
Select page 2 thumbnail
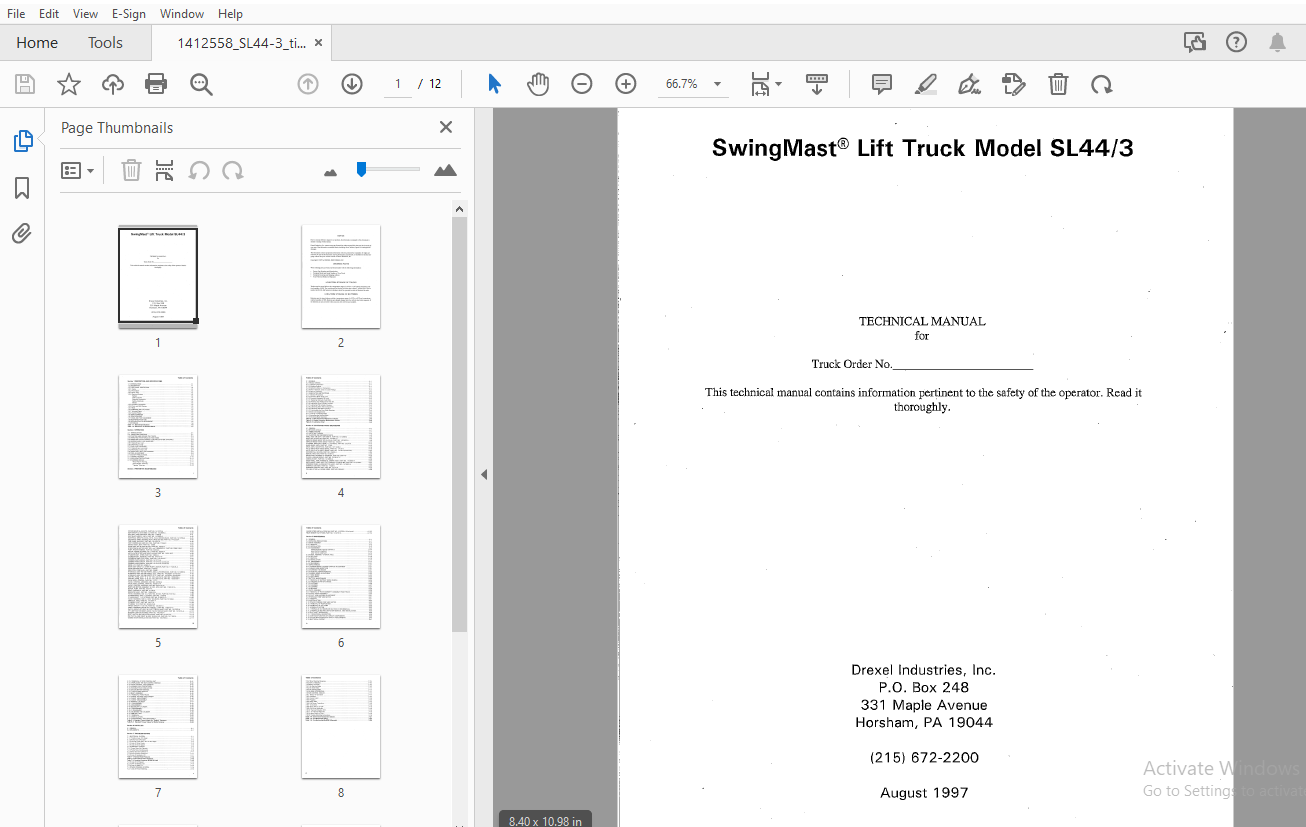pos(341,276)
